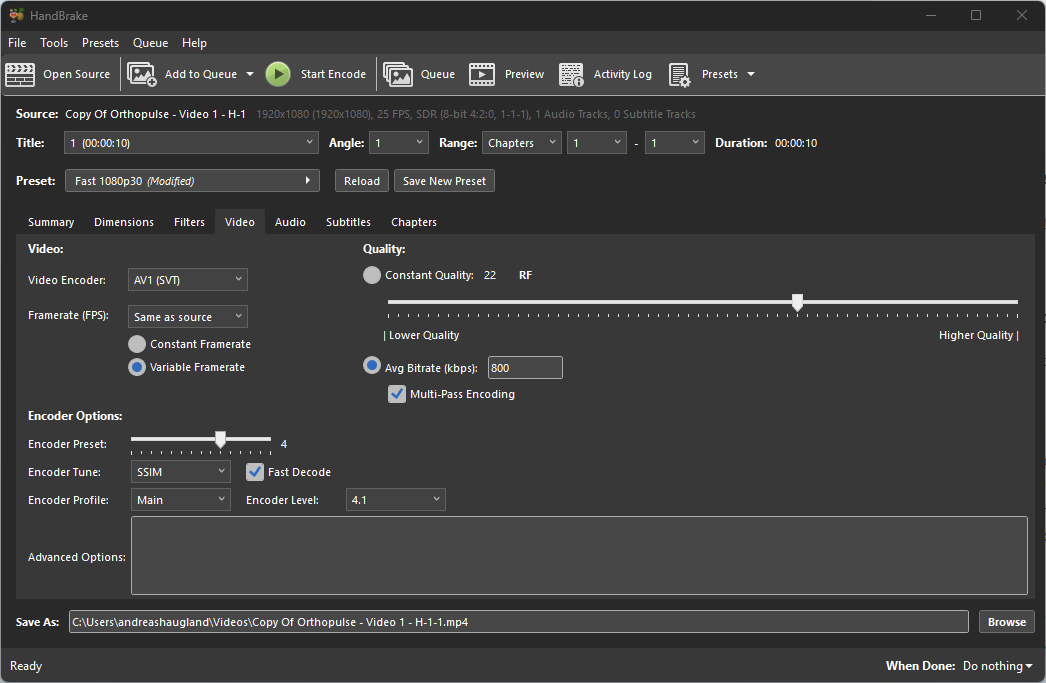Expand the Add to Queue dropdown arrow
Viewport: 1046px width, 683px height.
[x=250, y=74]
